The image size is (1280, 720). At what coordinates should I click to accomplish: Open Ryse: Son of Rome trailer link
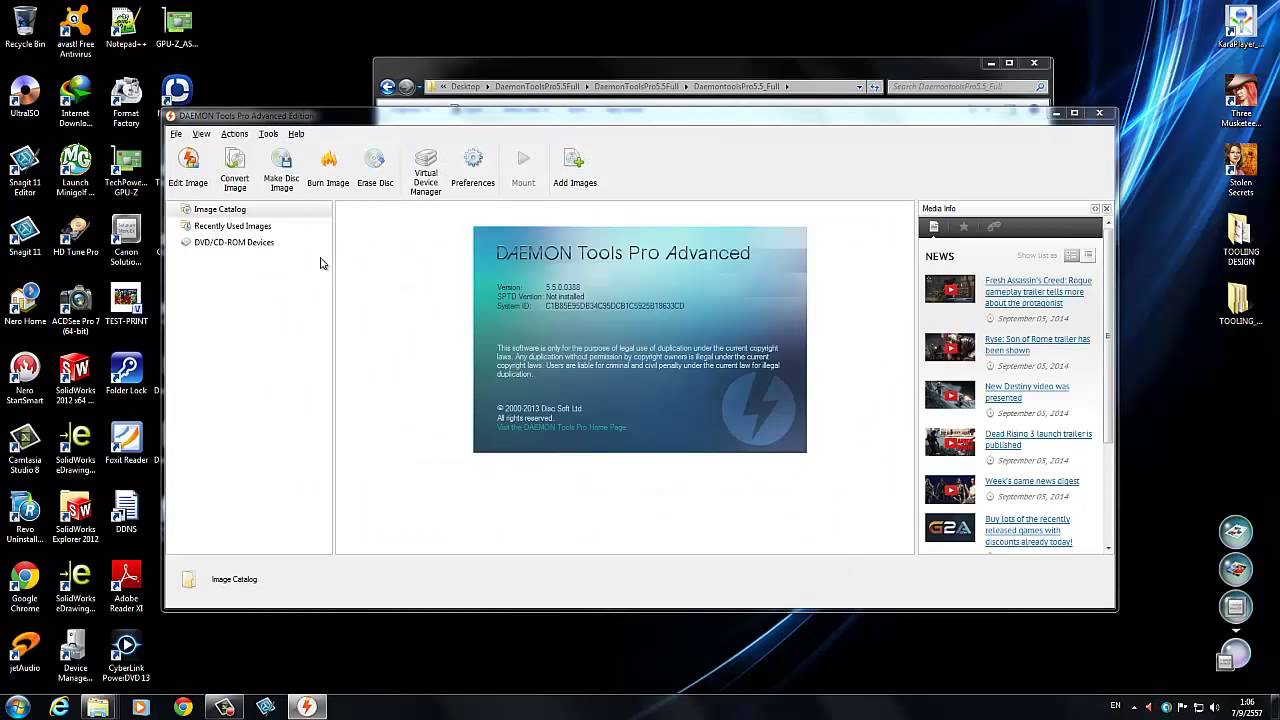click(x=1037, y=345)
